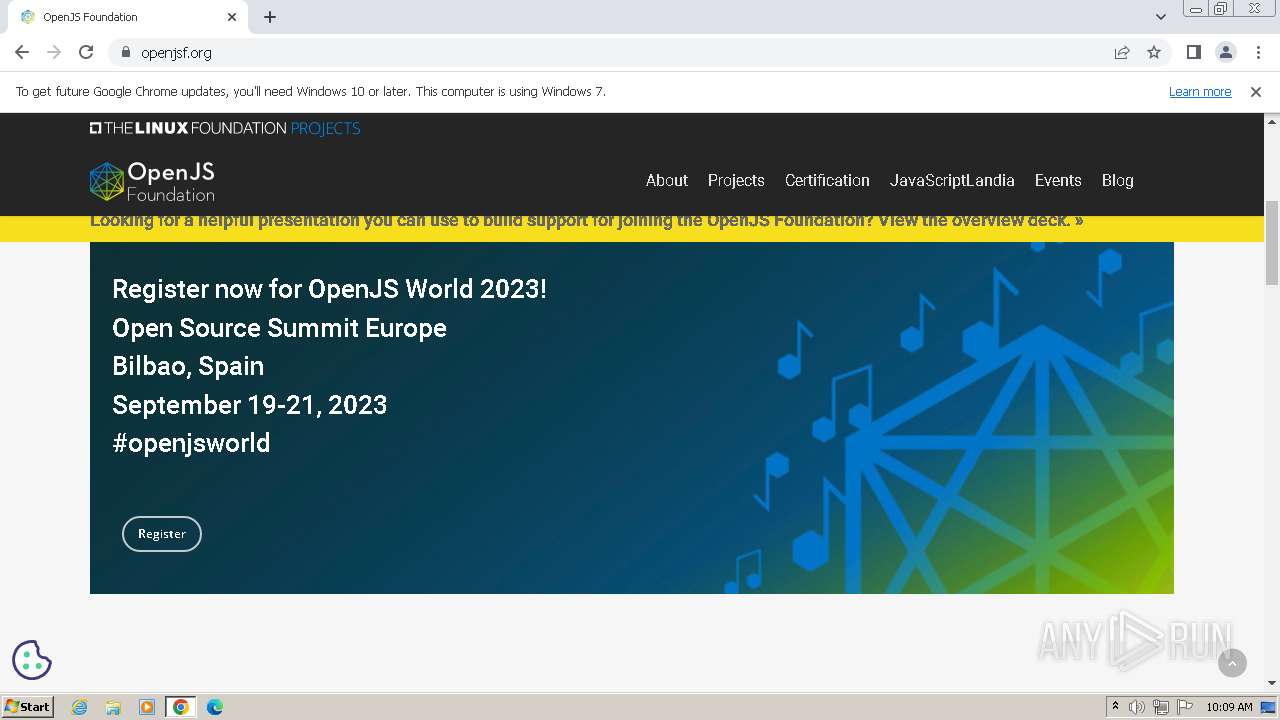Click the "#openjsworld" hashtag text
The image size is (1280, 720).
[x=191, y=443]
